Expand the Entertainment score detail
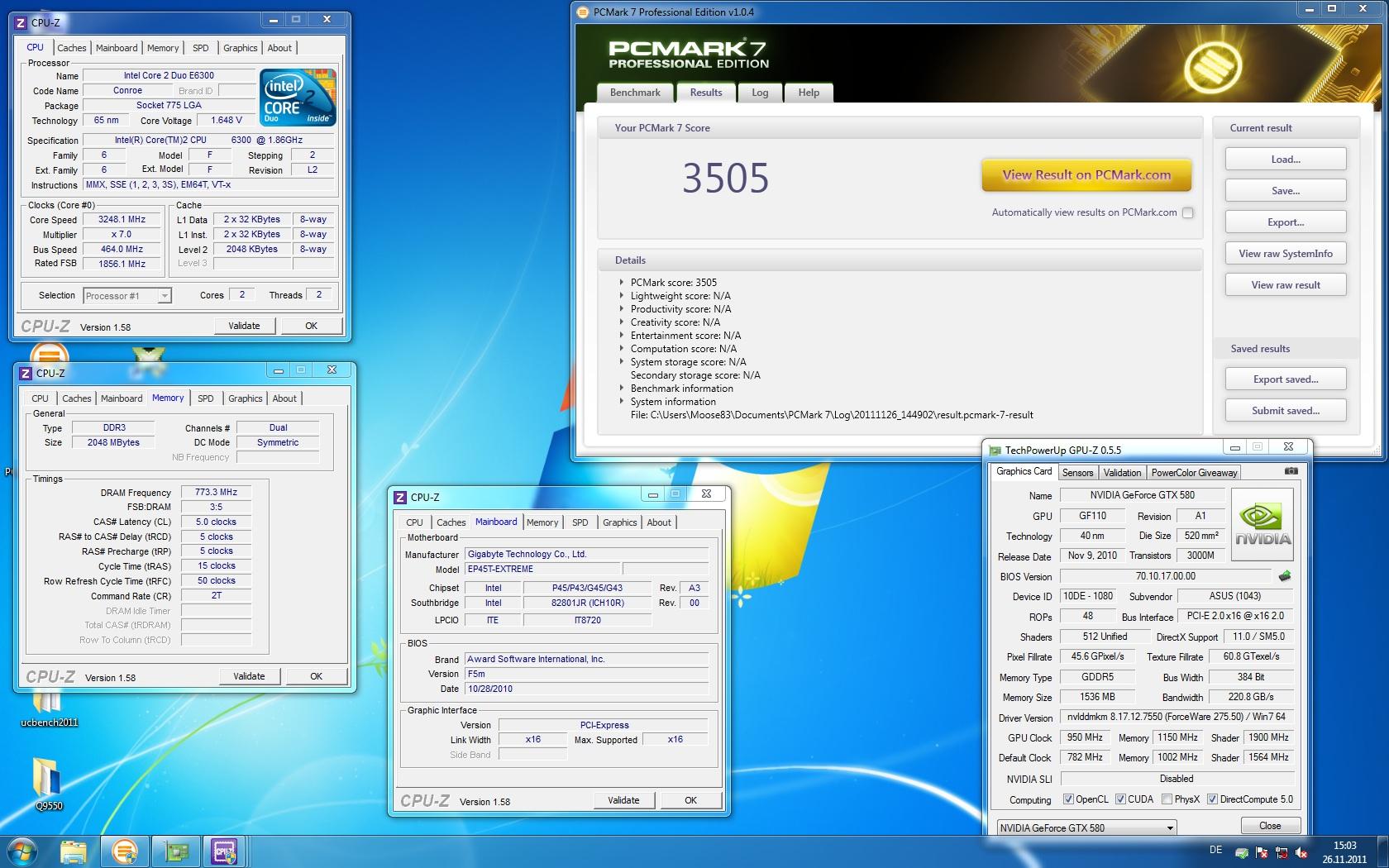The width and height of the screenshot is (1389, 868). (622, 335)
